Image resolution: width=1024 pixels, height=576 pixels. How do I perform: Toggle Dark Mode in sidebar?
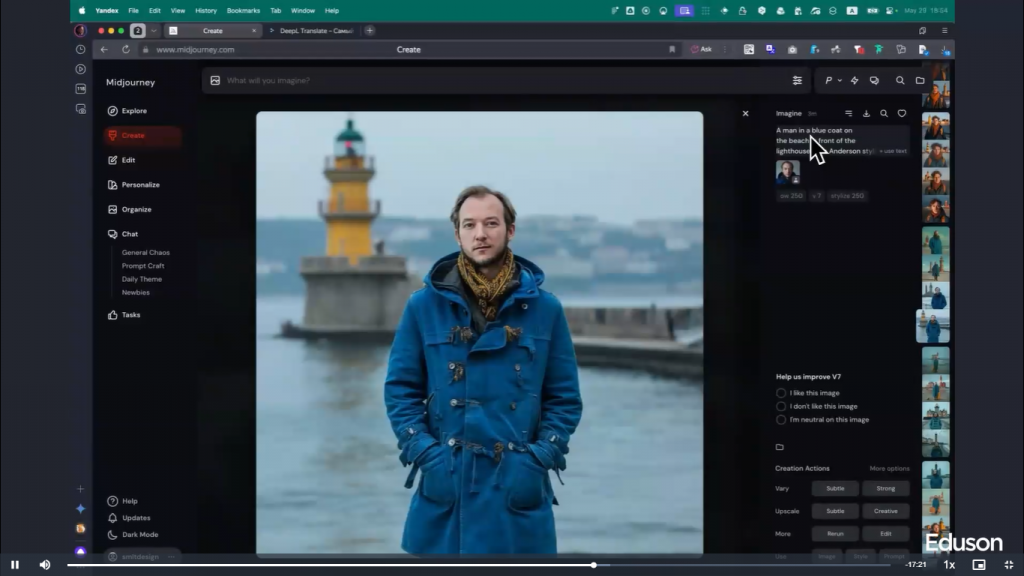(133, 534)
